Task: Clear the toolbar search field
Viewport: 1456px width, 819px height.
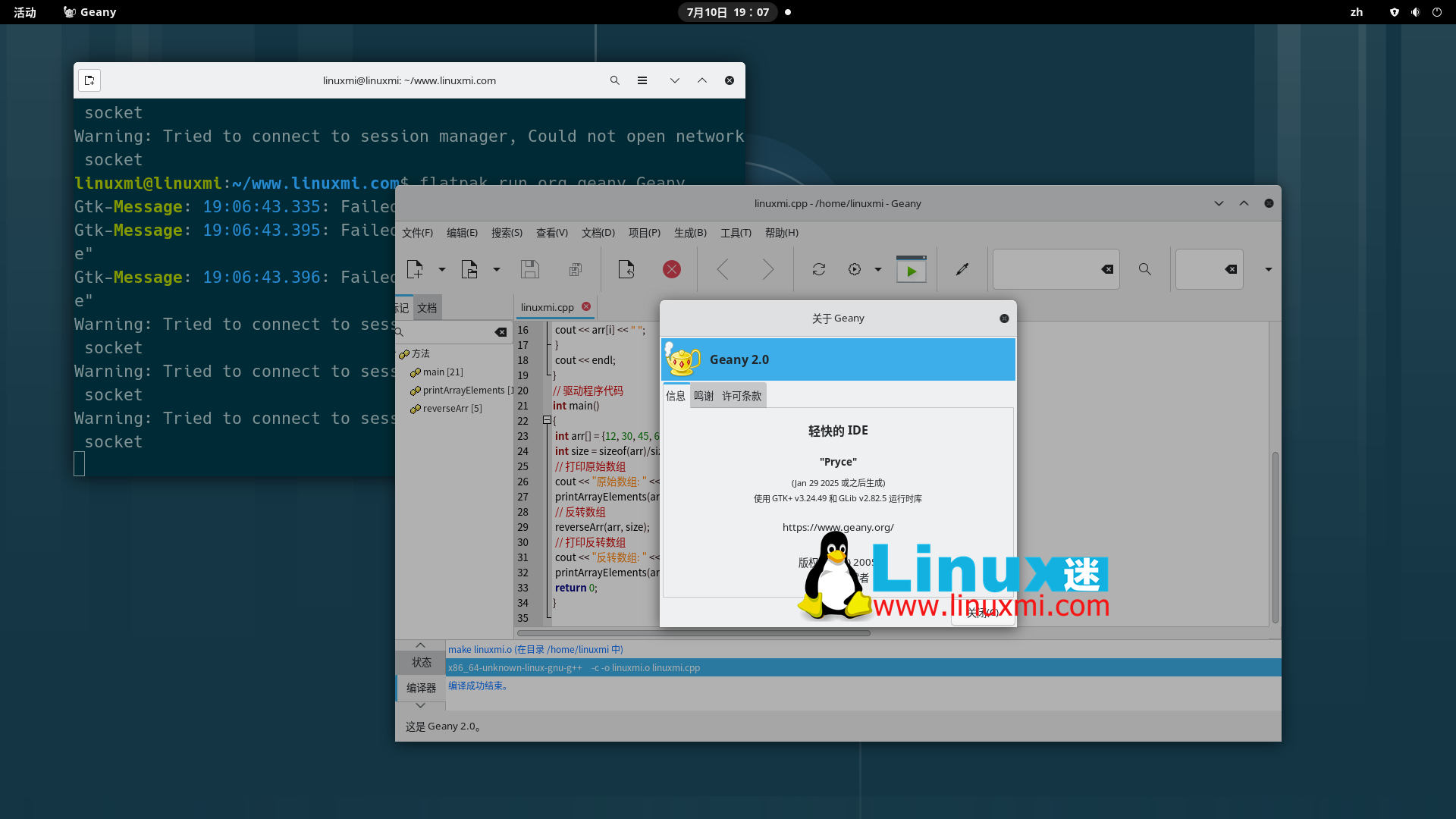Action: (1107, 269)
